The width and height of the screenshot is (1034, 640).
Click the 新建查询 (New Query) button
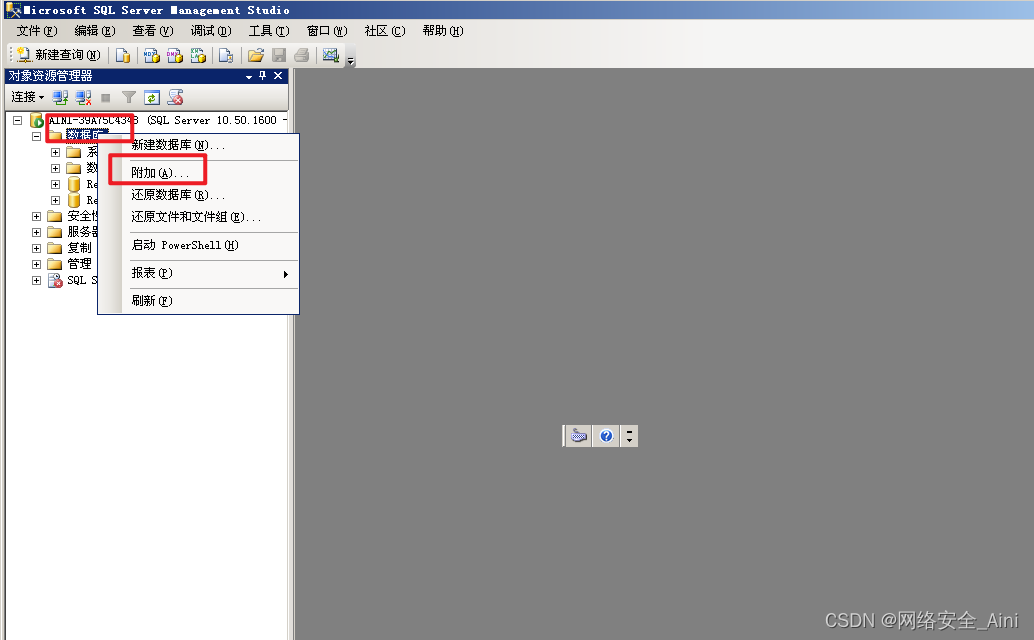click(58, 55)
